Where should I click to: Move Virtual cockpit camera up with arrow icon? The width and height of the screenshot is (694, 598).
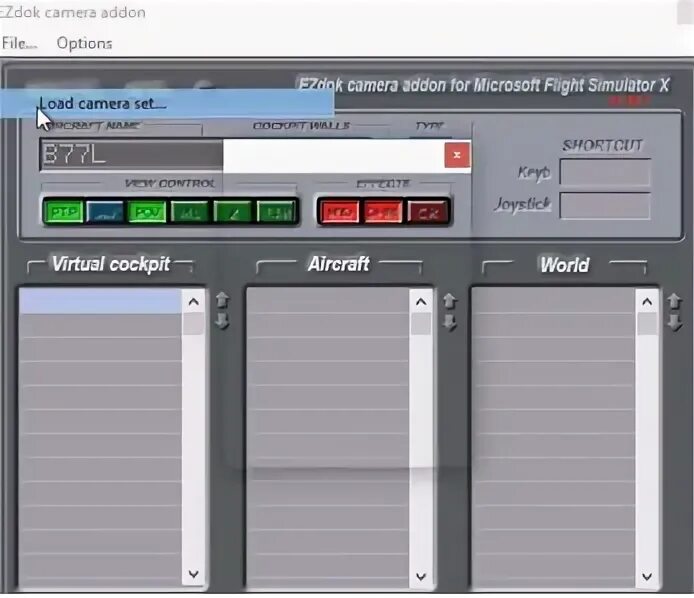click(222, 300)
